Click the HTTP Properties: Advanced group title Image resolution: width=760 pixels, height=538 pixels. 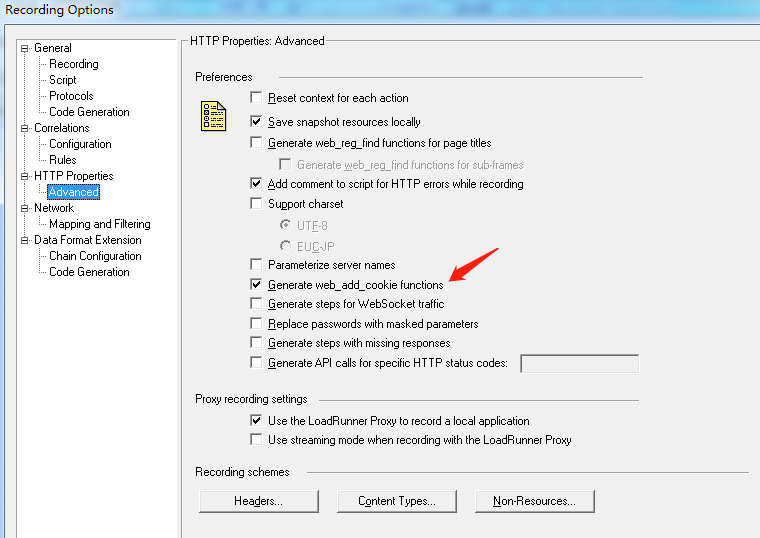[x=257, y=41]
